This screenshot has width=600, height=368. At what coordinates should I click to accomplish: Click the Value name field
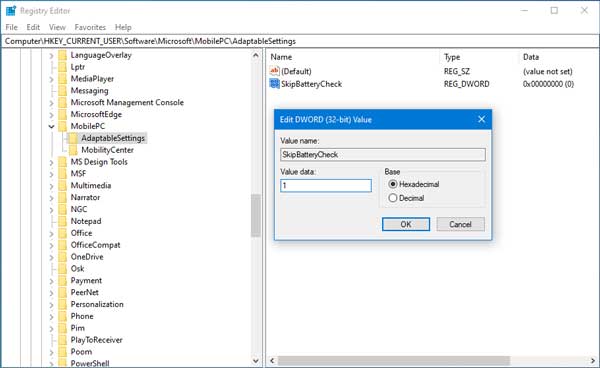pyautogui.click(x=383, y=155)
